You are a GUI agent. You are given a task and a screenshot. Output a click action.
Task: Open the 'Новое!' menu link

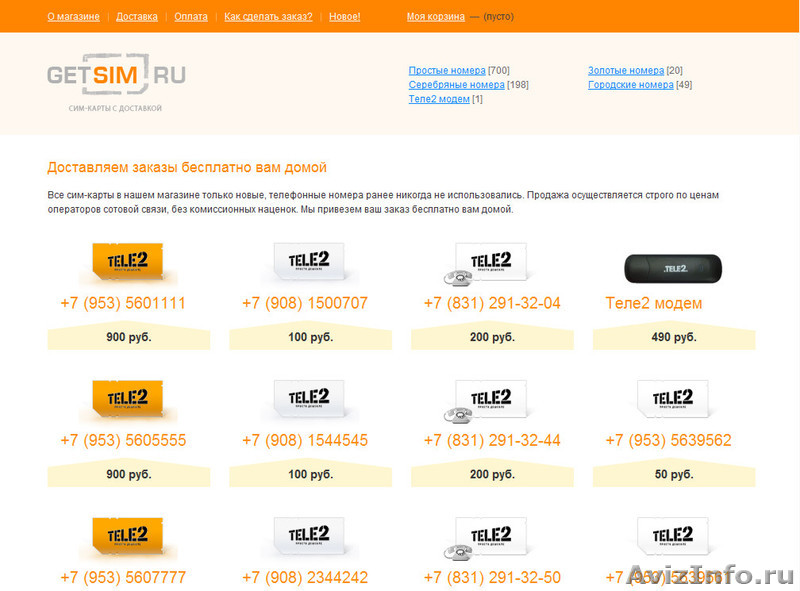coord(344,16)
